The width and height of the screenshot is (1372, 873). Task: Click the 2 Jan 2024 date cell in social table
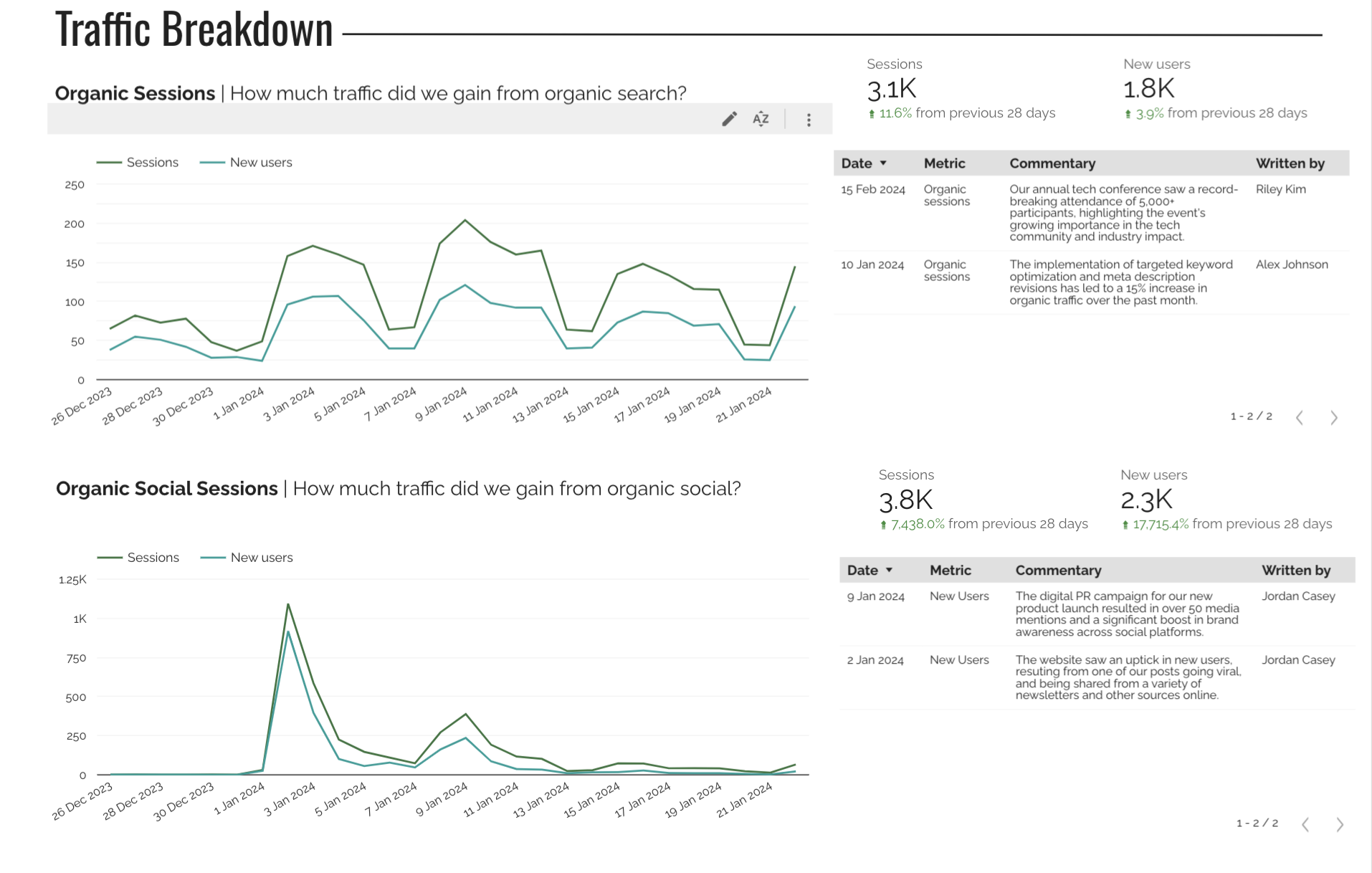click(875, 660)
